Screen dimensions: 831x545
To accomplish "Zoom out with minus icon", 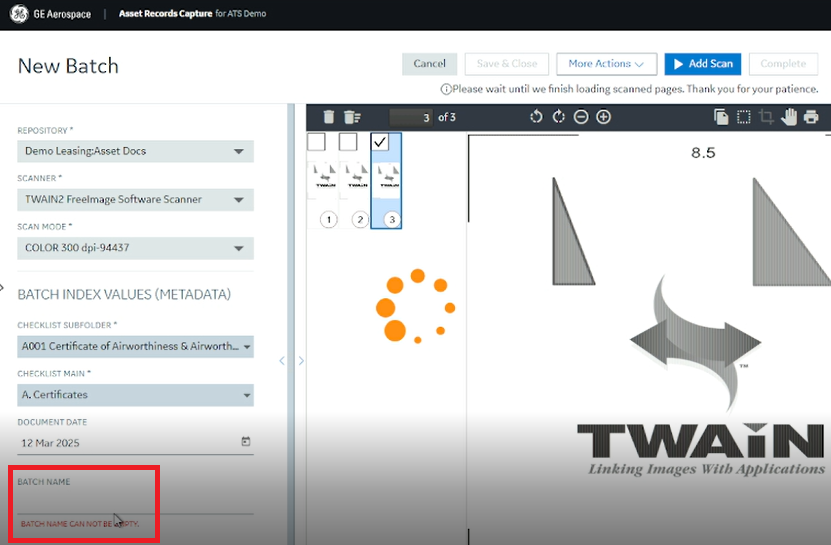I will [581, 117].
